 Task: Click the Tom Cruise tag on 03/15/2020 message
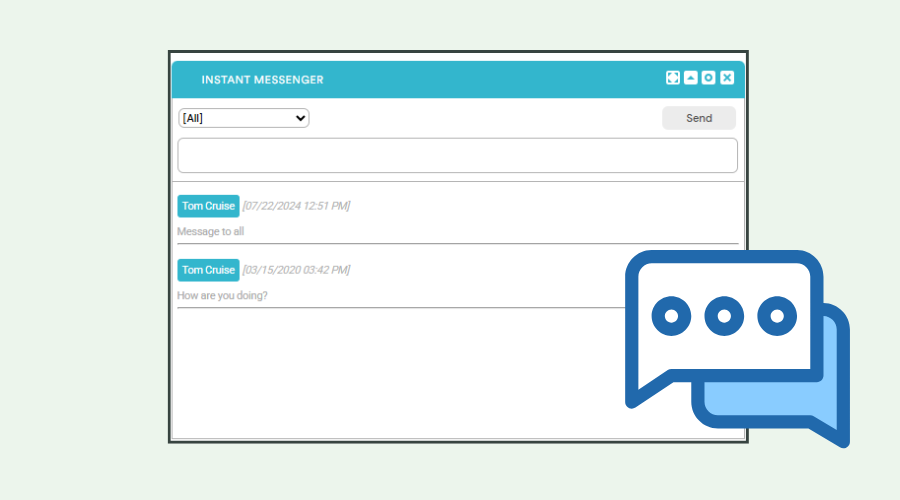coord(208,270)
